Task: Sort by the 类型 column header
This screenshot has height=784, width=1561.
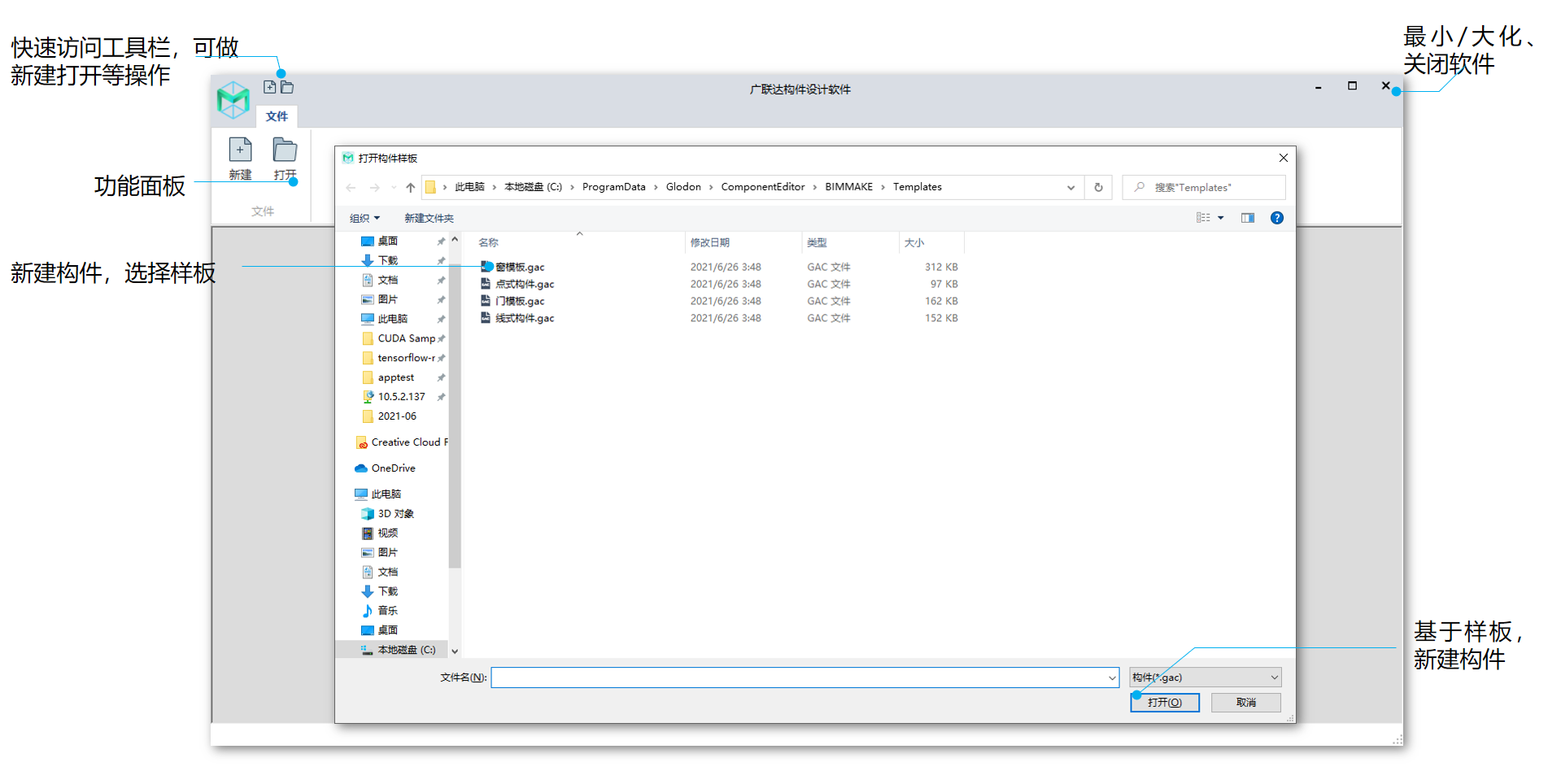Action: pyautogui.click(x=817, y=242)
